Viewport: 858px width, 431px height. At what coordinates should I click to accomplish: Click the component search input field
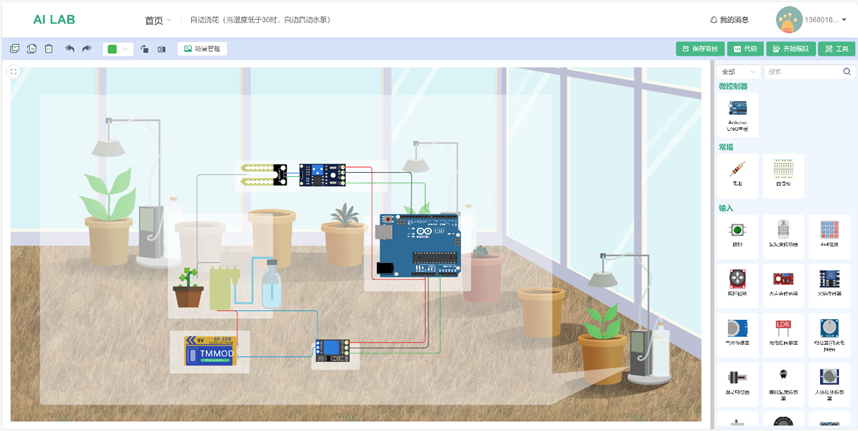[803, 72]
